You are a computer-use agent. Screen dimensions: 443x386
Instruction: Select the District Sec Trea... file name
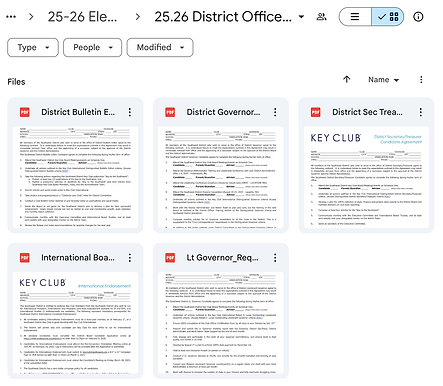point(367,112)
